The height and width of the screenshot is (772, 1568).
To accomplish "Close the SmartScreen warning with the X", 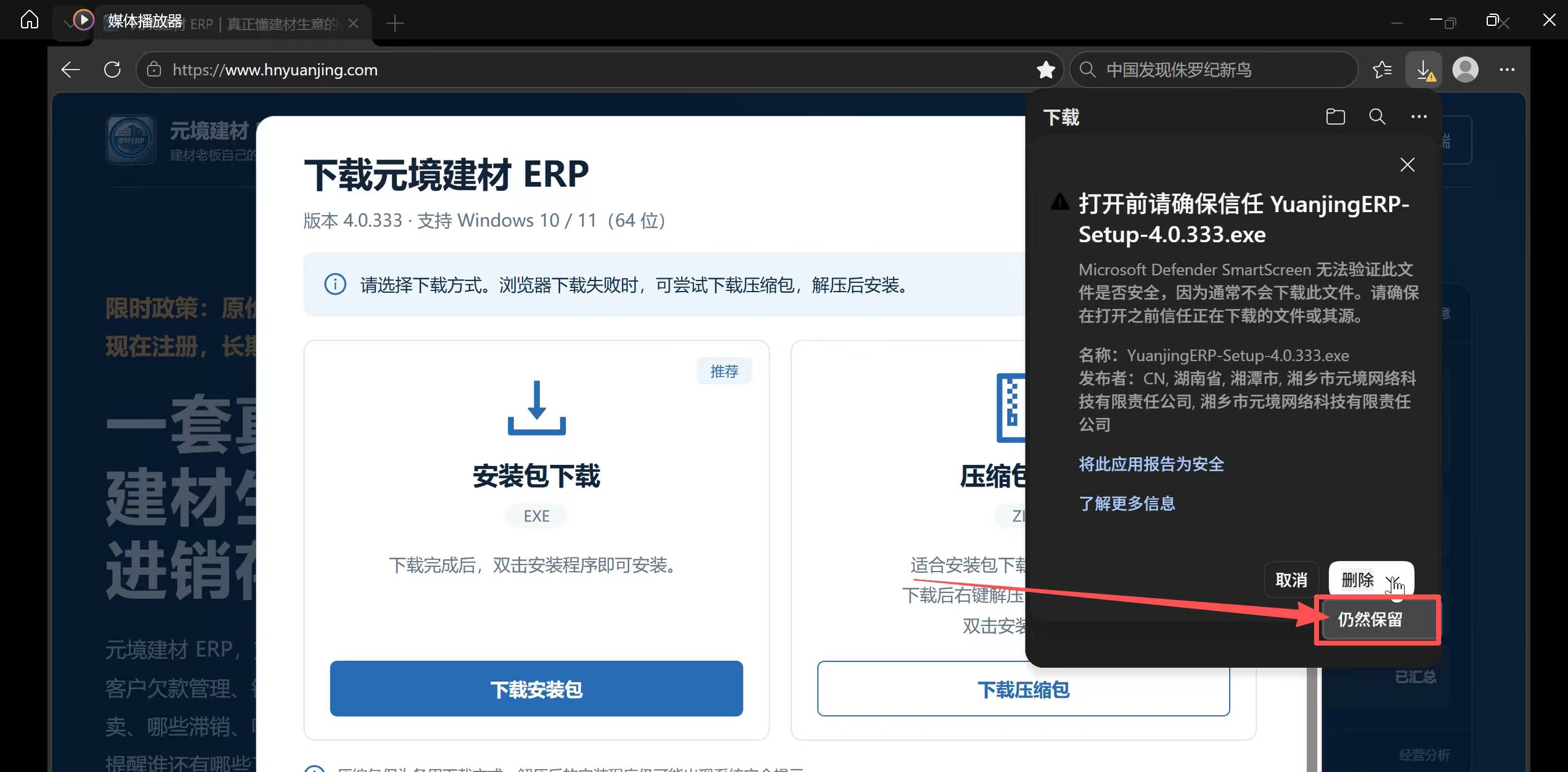I will click(x=1407, y=165).
